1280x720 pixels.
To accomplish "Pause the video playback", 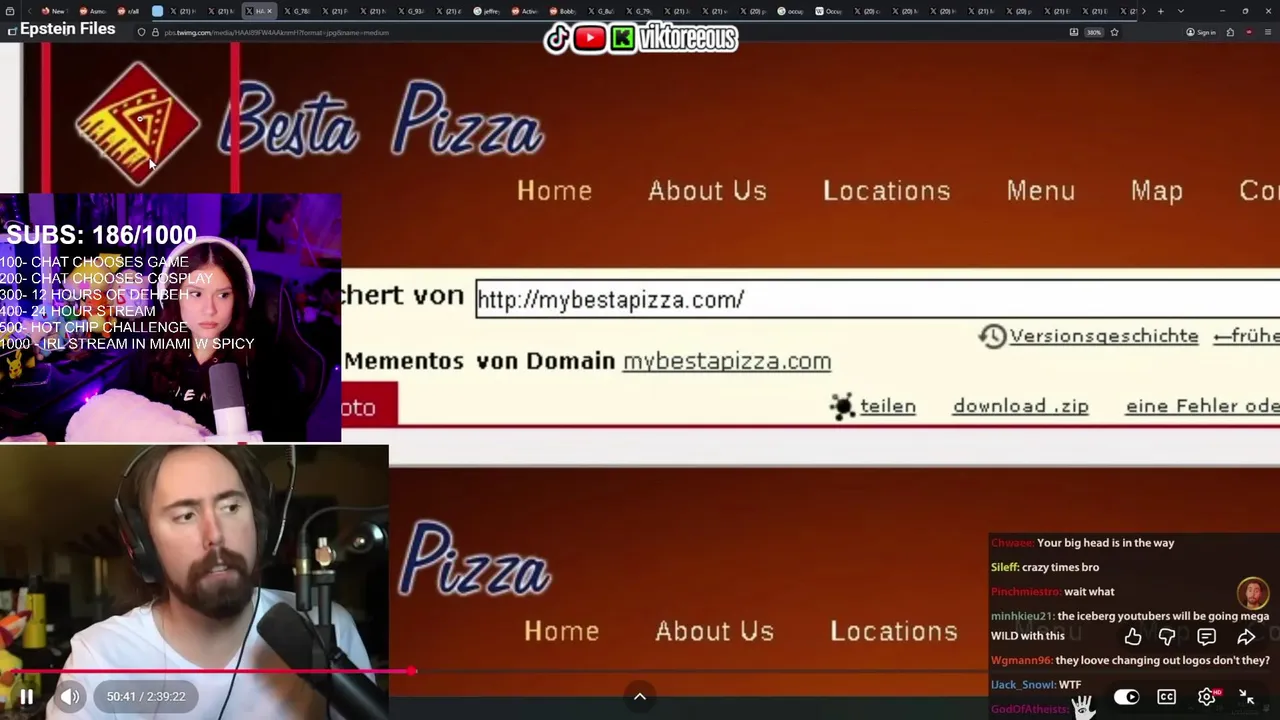I will coord(27,697).
